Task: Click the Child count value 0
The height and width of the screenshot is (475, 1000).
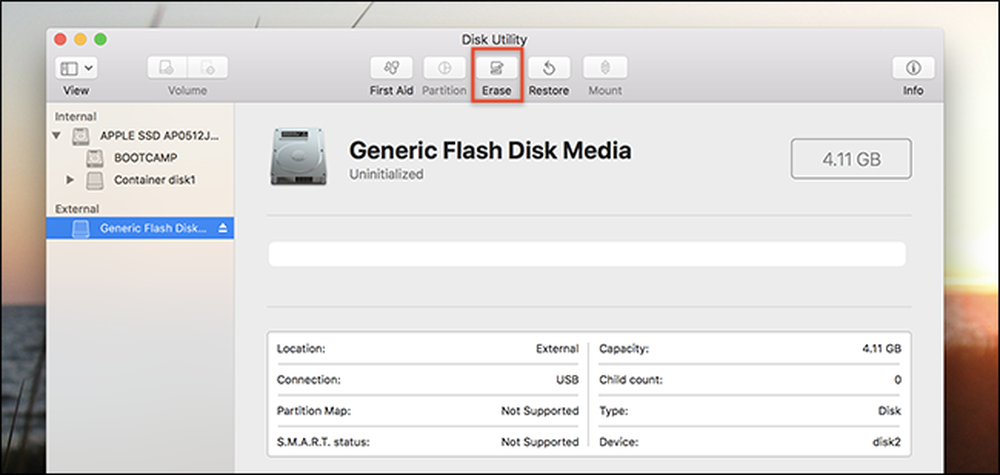Action: tap(898, 380)
